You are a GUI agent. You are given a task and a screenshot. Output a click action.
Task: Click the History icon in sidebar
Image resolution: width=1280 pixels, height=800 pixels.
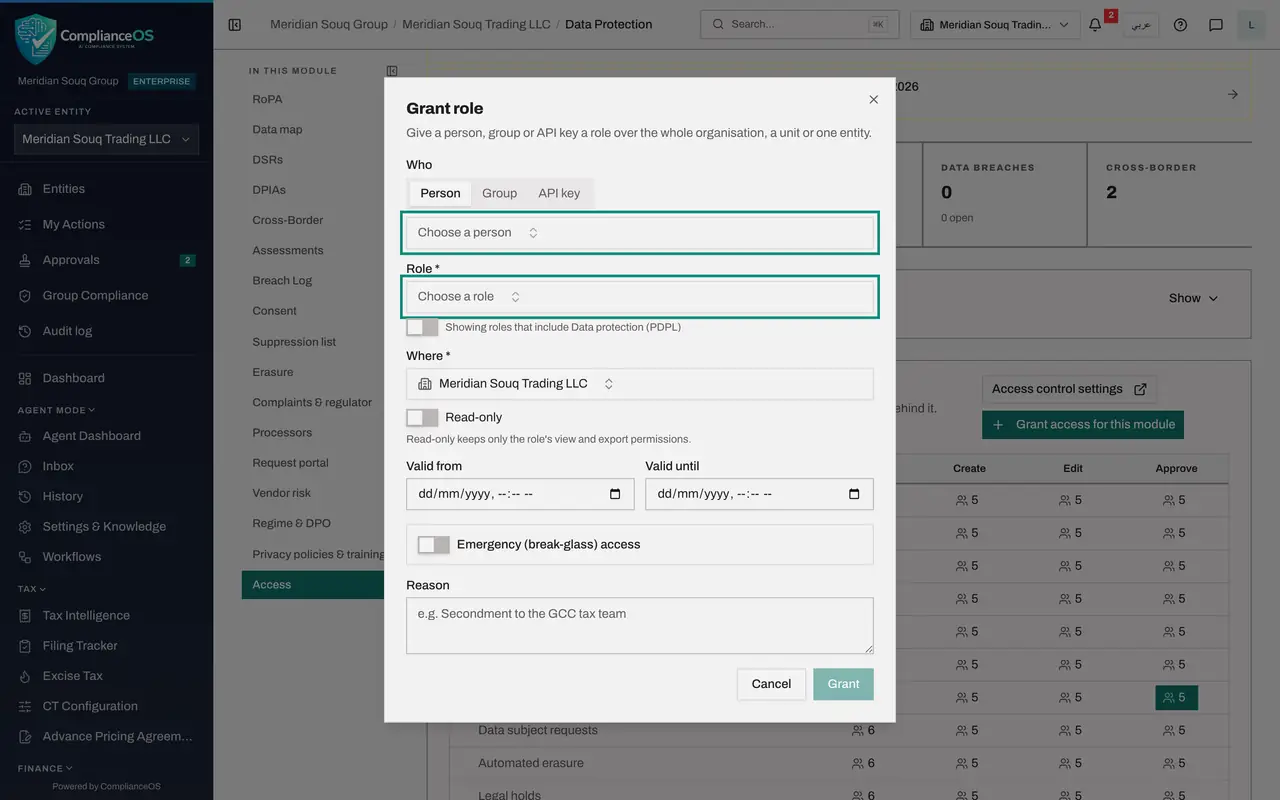pos(25,496)
